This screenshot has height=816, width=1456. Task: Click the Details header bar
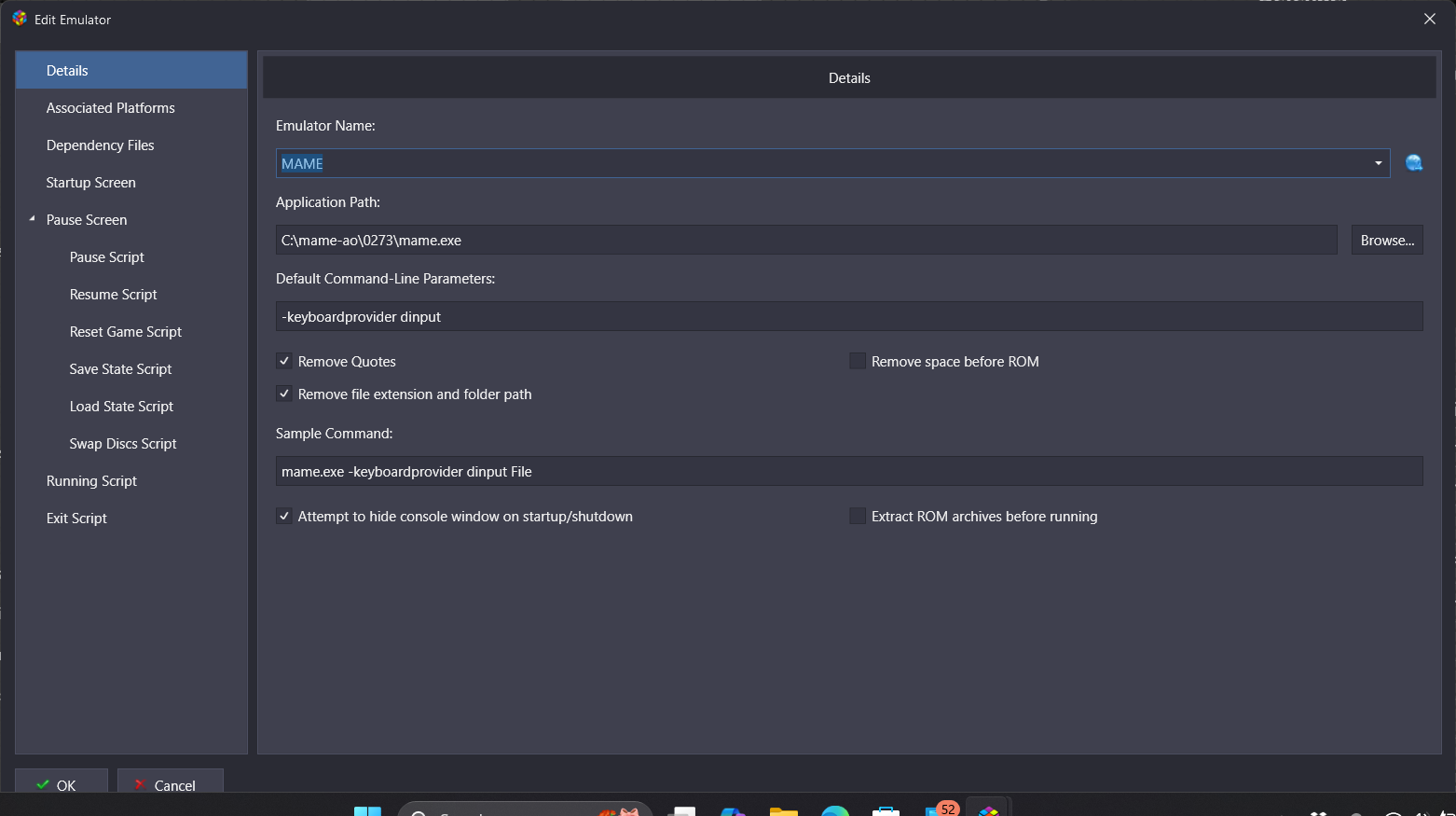pos(849,77)
